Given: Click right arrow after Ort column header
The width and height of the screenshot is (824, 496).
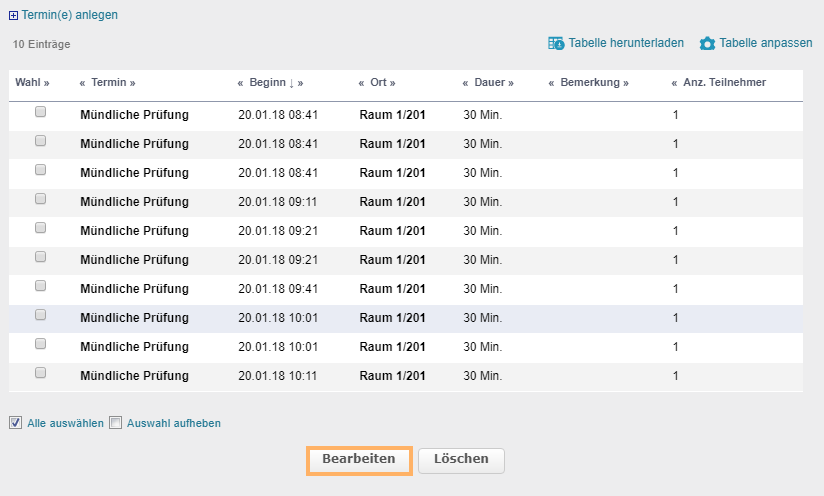Looking at the screenshot, I should coord(392,83).
